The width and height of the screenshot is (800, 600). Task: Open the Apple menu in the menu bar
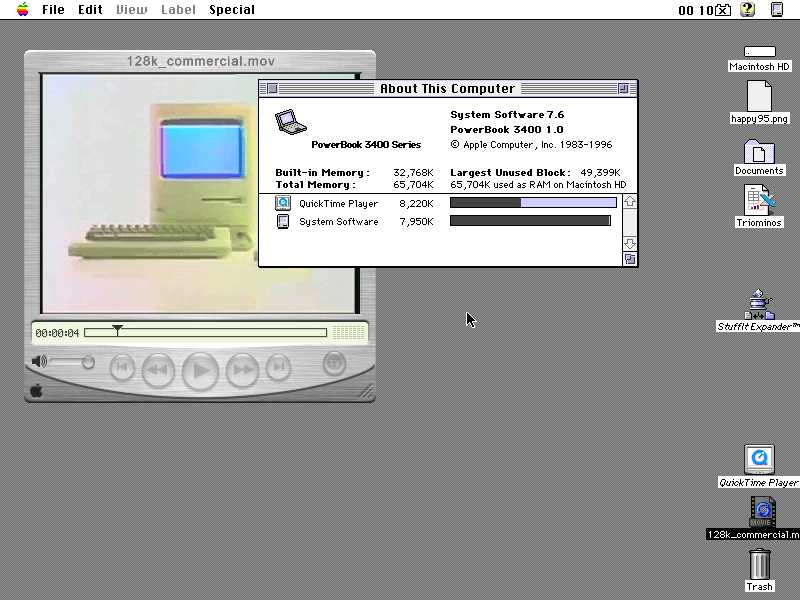click(22, 10)
